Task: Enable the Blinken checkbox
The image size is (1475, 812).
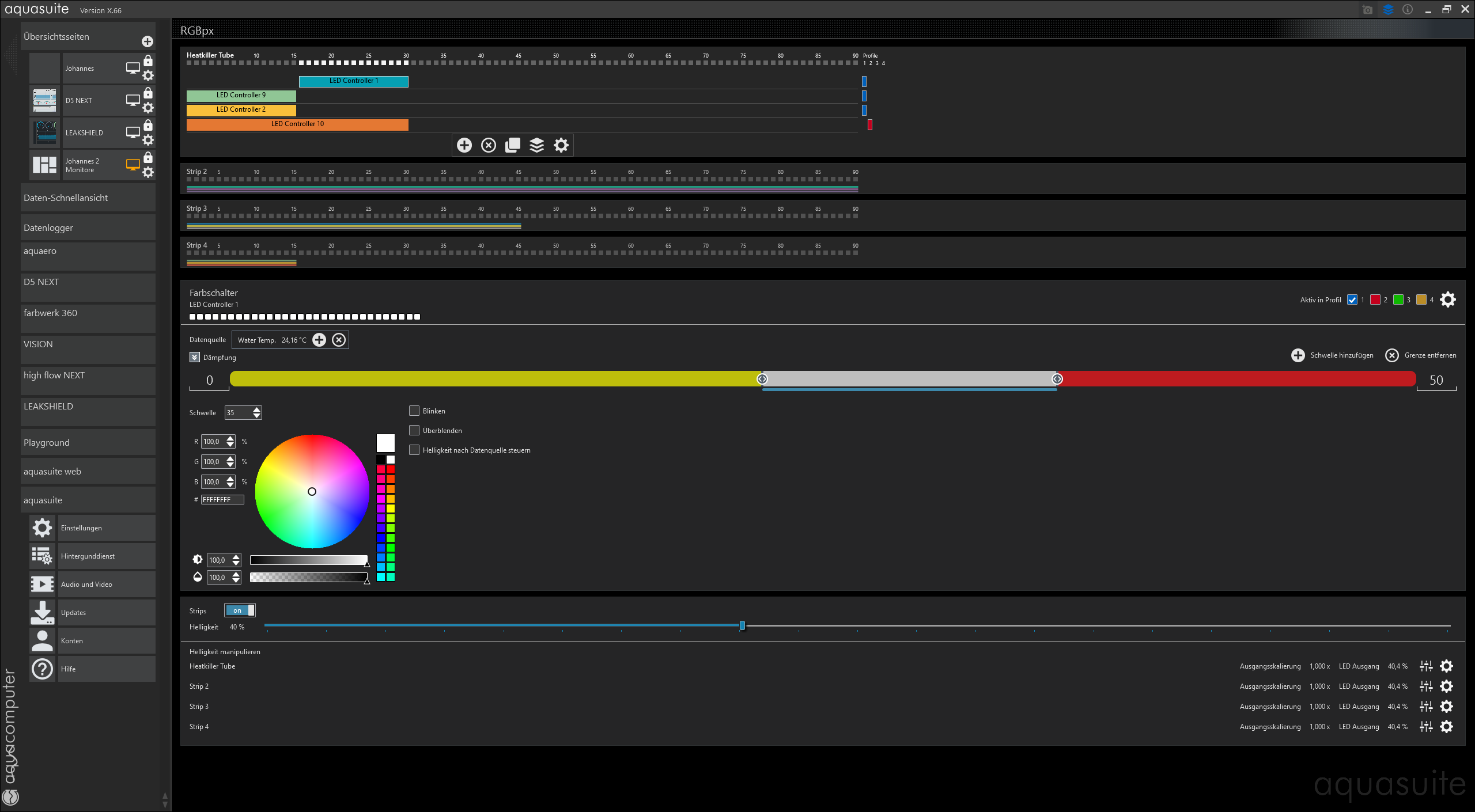Action: point(414,411)
